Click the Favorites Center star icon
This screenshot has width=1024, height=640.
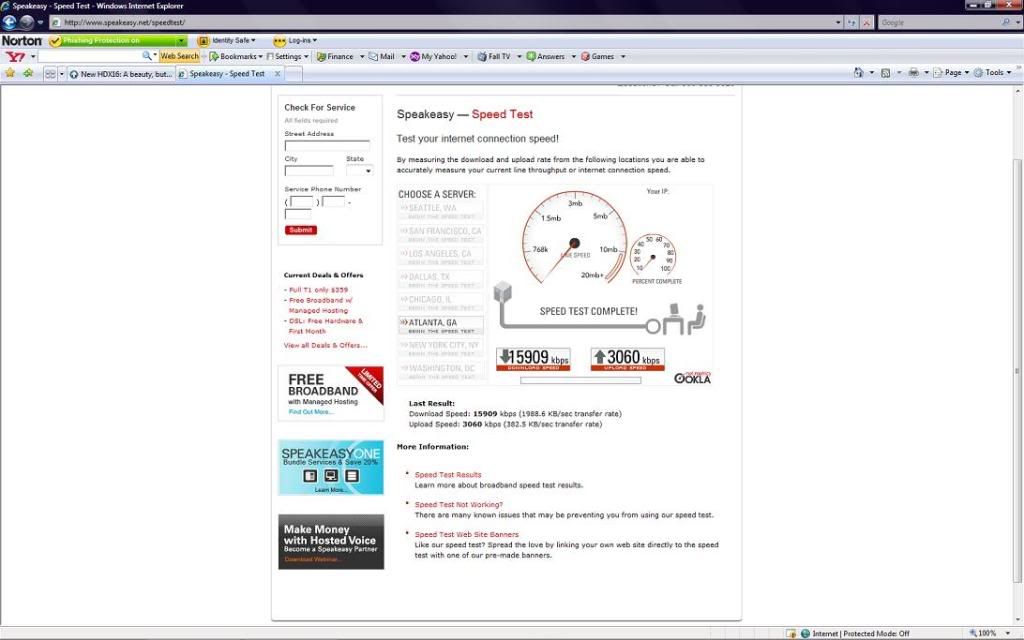pos(10,73)
